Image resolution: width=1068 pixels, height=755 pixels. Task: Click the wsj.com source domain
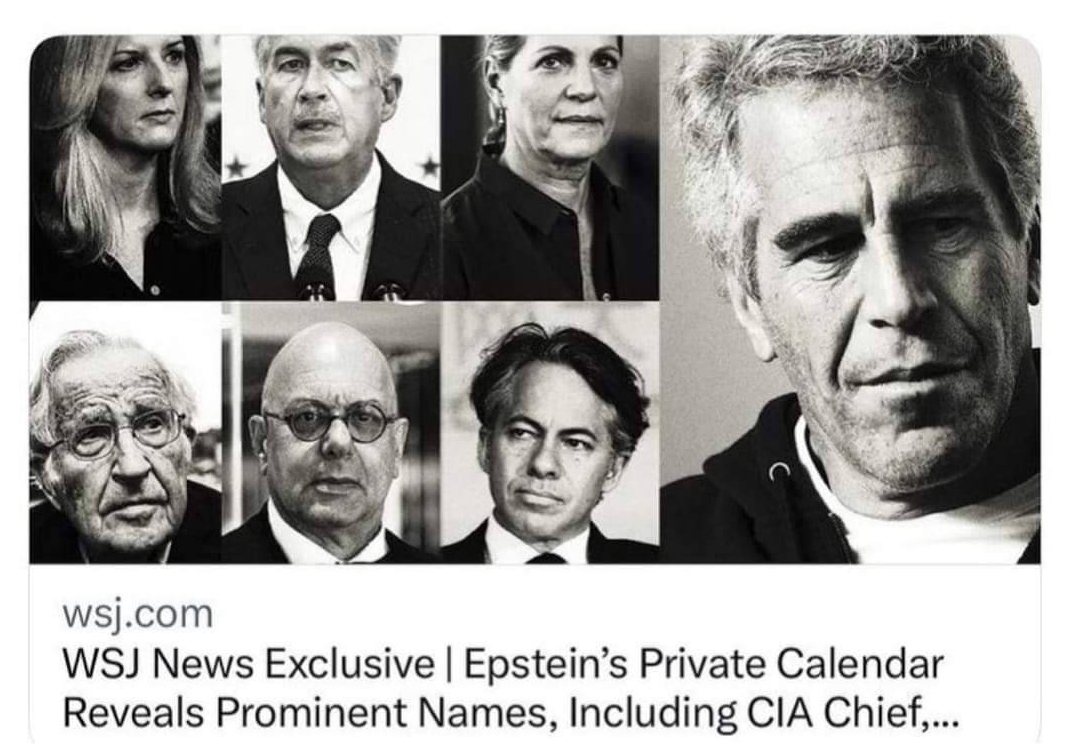(138, 614)
